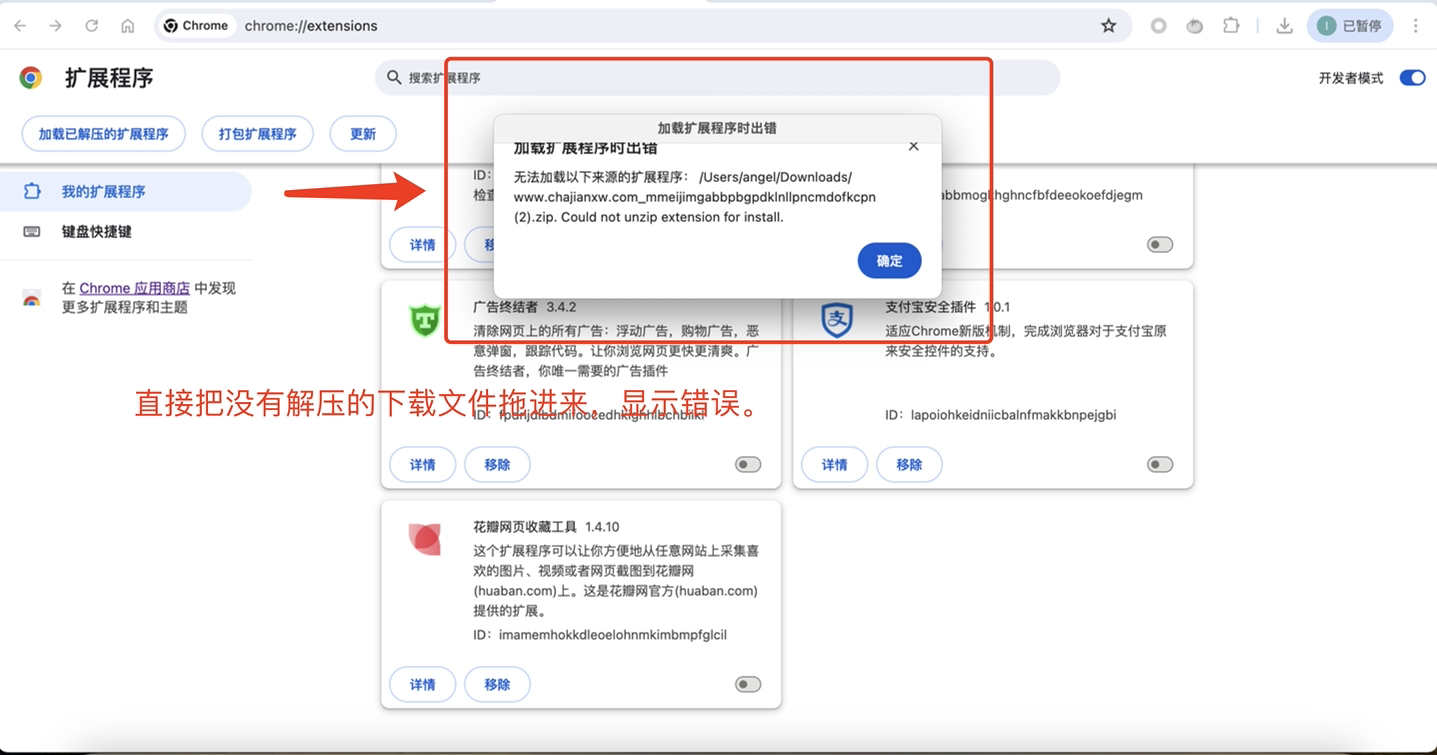Open the Chrome 应用商店 link
The image size is (1437, 755).
[134, 288]
